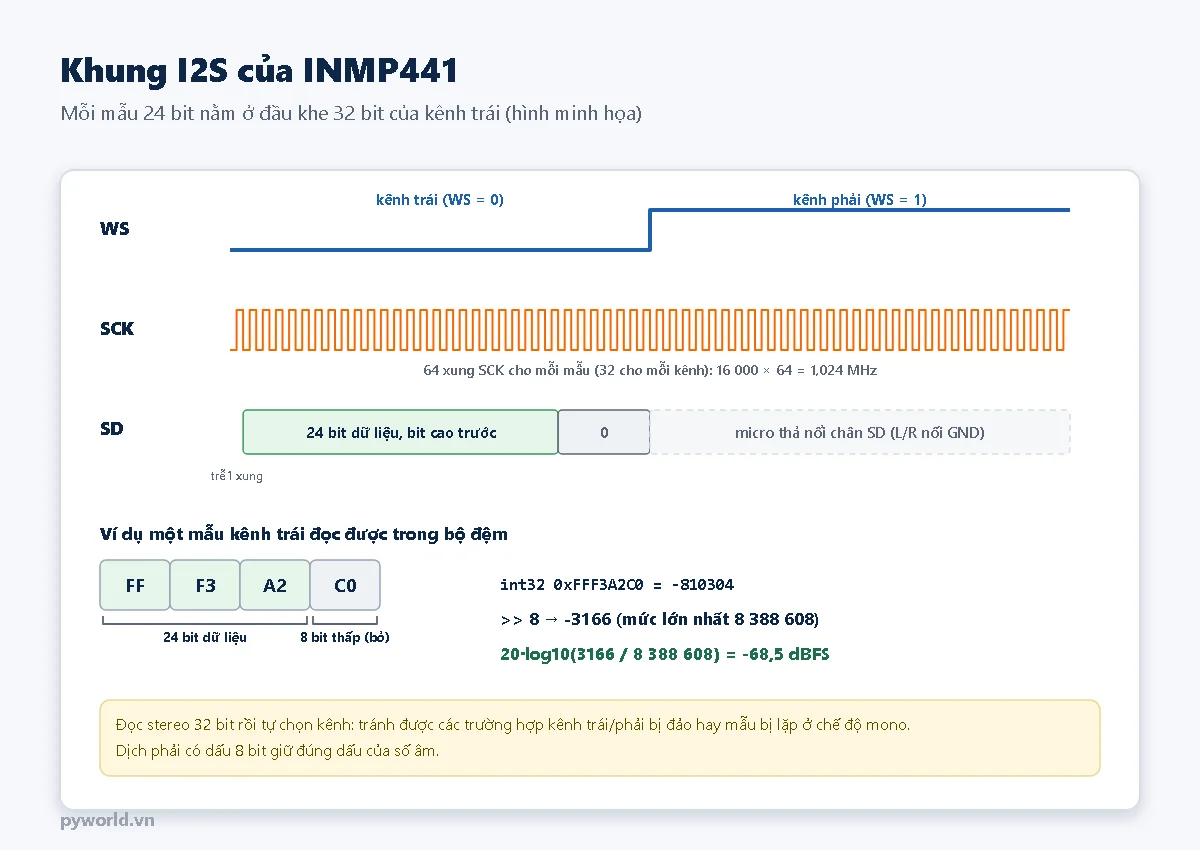Click the 'Khung I2S của INMP441' title
Image resolution: width=1200 pixels, height=850 pixels.
[x=260, y=70]
